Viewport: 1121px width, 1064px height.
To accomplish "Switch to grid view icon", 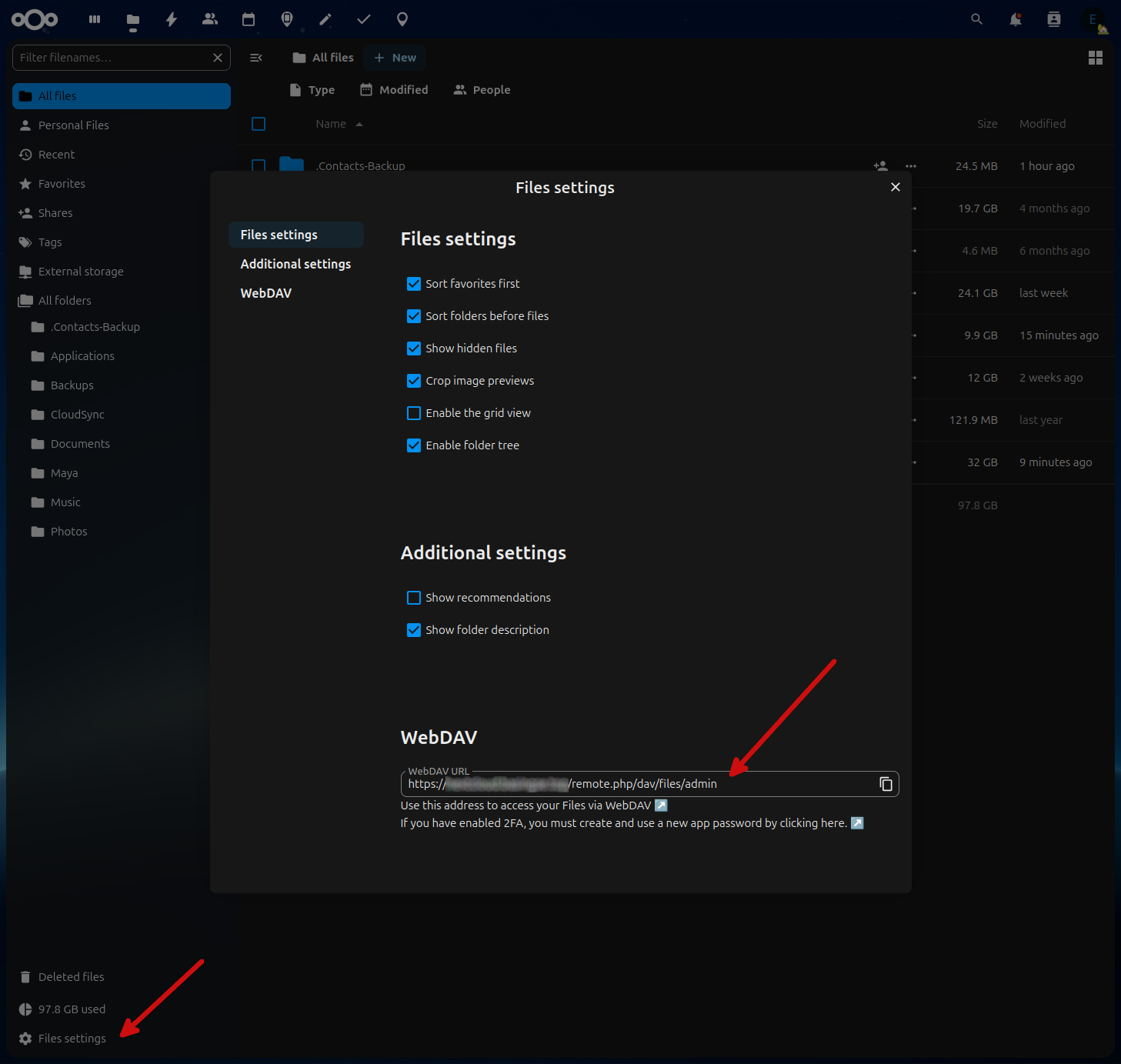I will click(1096, 58).
